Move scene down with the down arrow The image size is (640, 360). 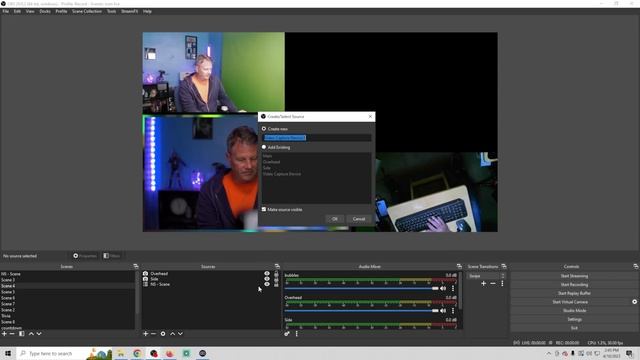pyautogui.click(x=39, y=334)
